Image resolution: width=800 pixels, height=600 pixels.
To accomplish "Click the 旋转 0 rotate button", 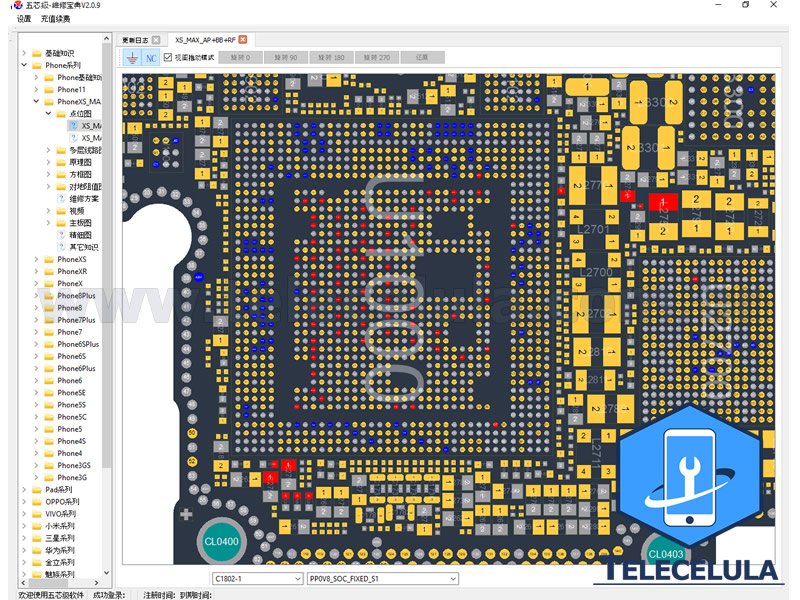I will tap(241, 58).
